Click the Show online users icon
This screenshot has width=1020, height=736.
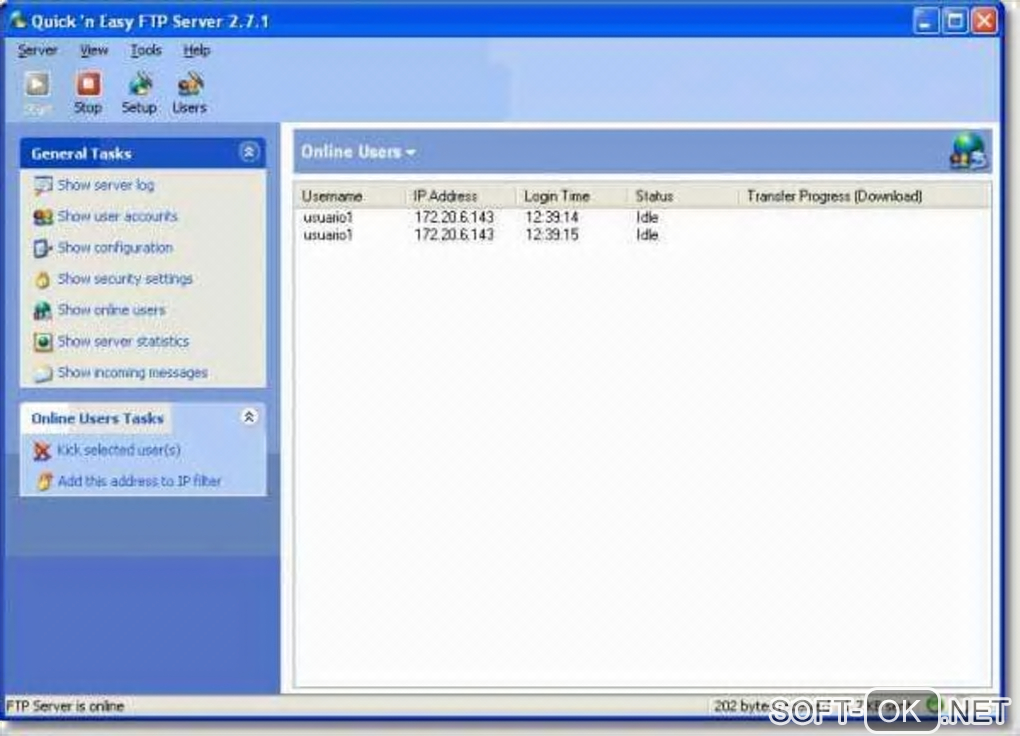[x=43, y=310]
